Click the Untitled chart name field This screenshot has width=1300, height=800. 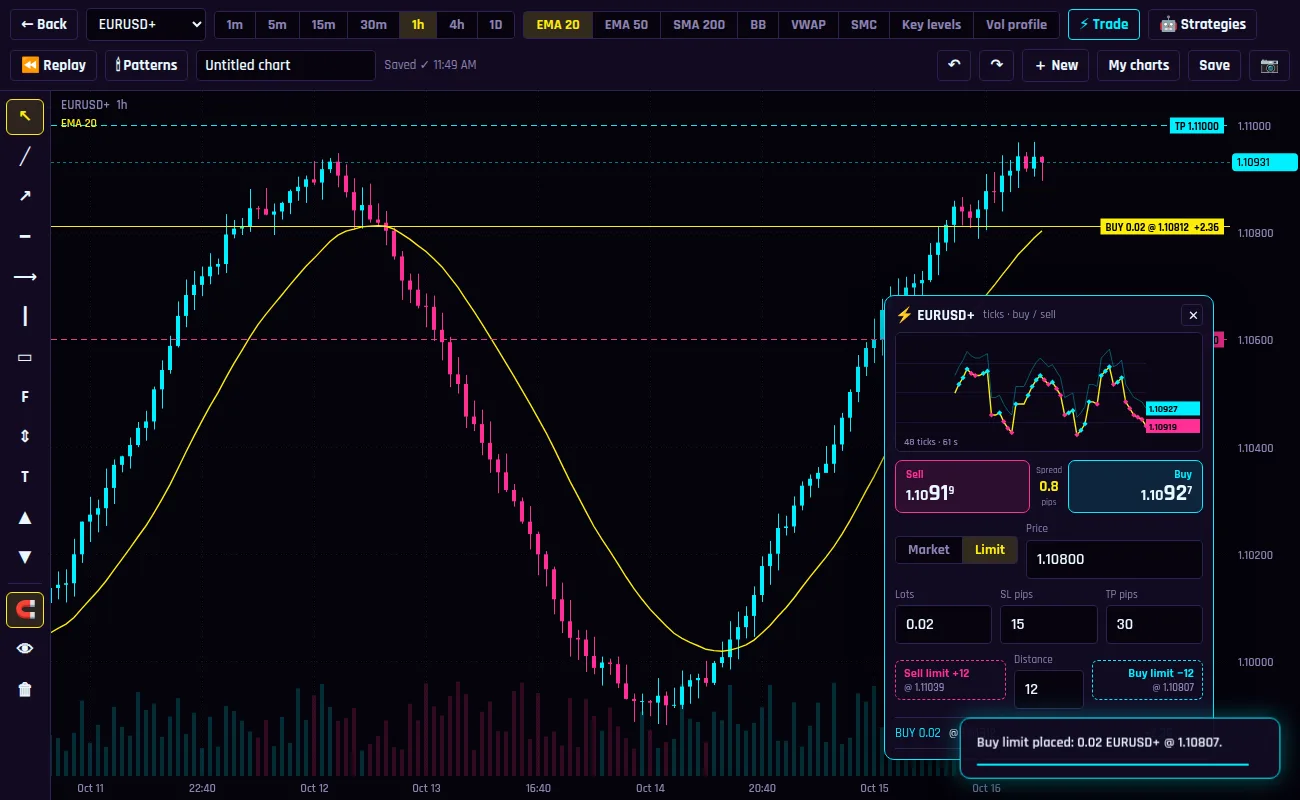click(286, 65)
